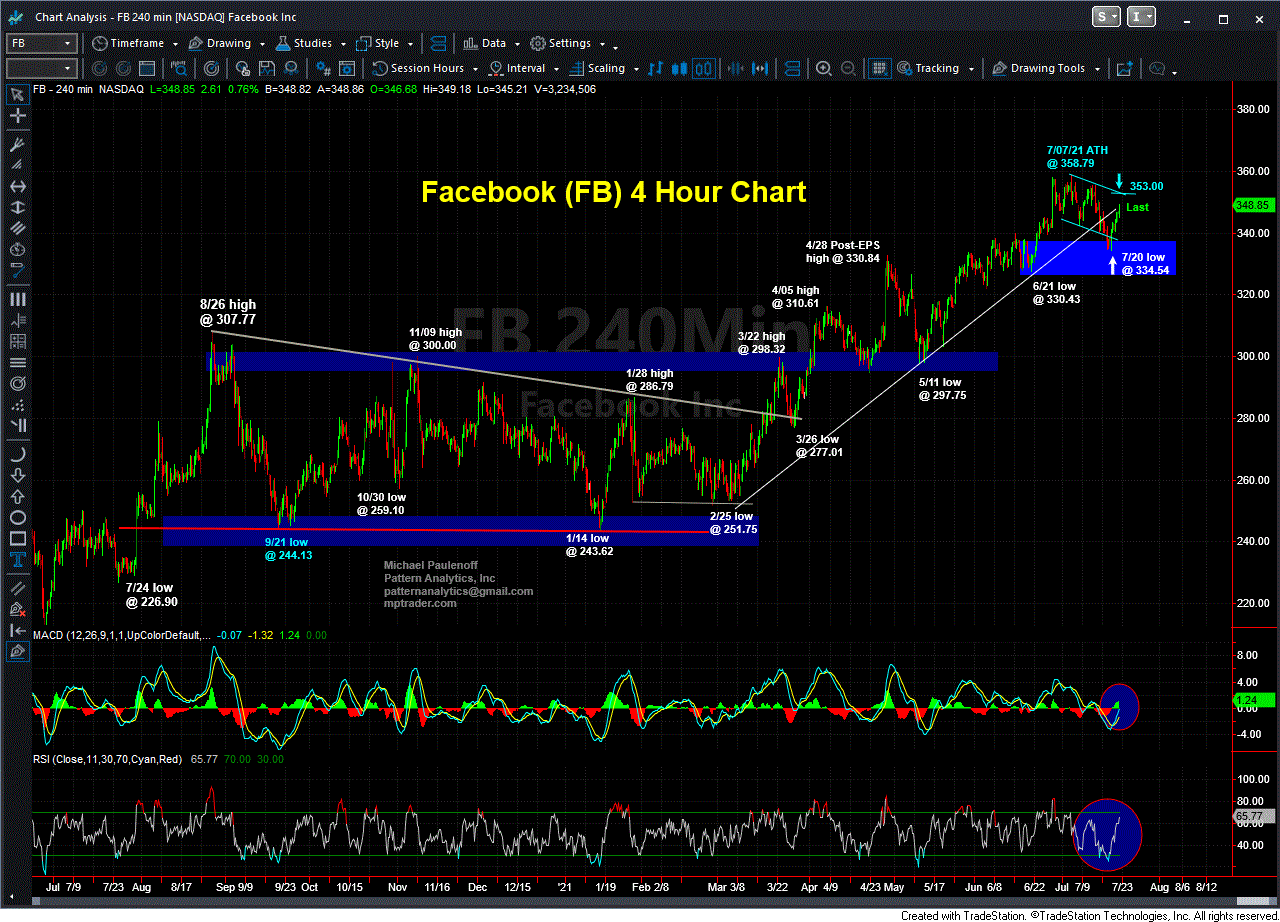Click the refresh target icon near save
The height and width of the screenshot is (922, 1280).
tap(213, 69)
